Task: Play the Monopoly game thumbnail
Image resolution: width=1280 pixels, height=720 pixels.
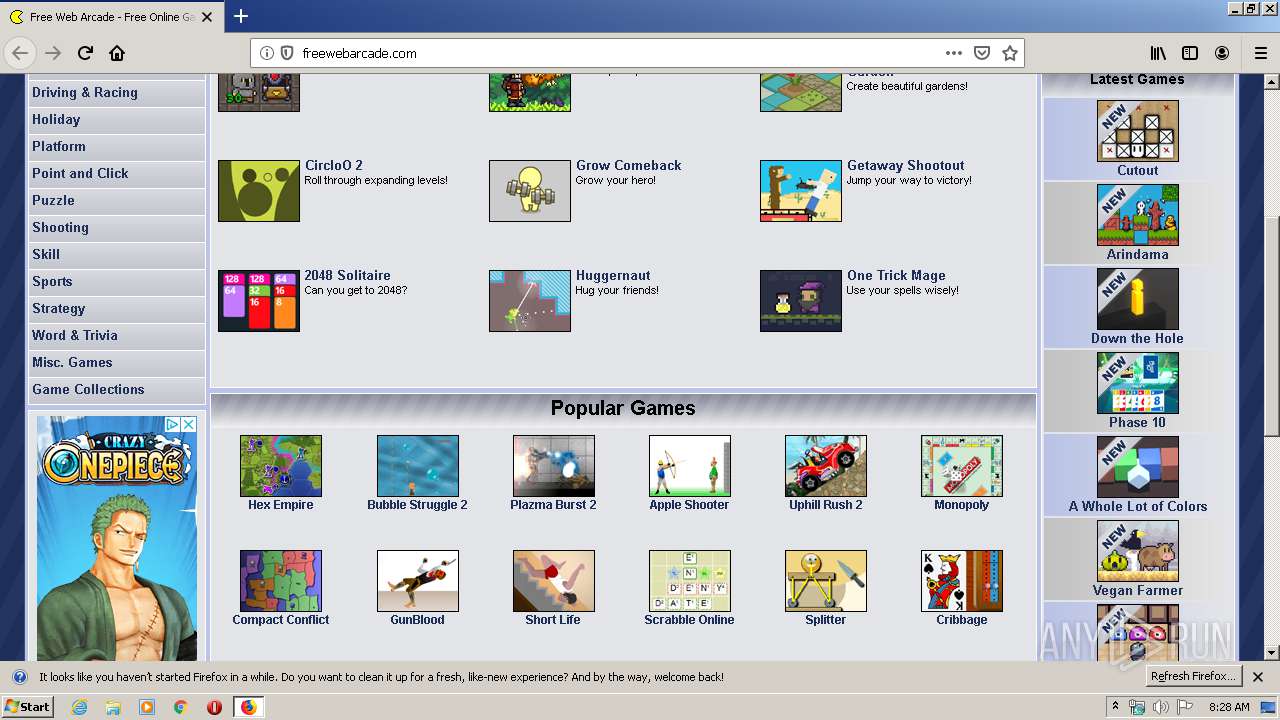Action: click(x=962, y=466)
